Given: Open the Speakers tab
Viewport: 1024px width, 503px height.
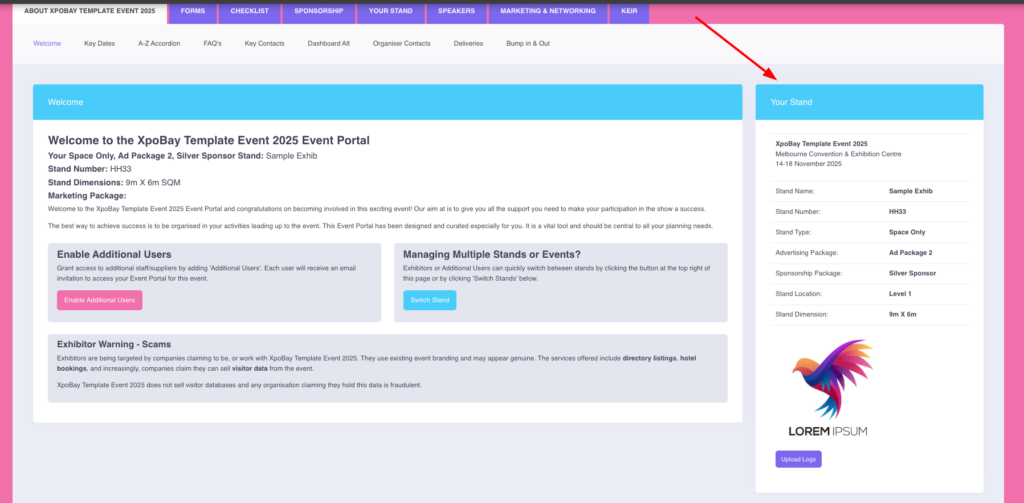Looking at the screenshot, I should coord(456,11).
